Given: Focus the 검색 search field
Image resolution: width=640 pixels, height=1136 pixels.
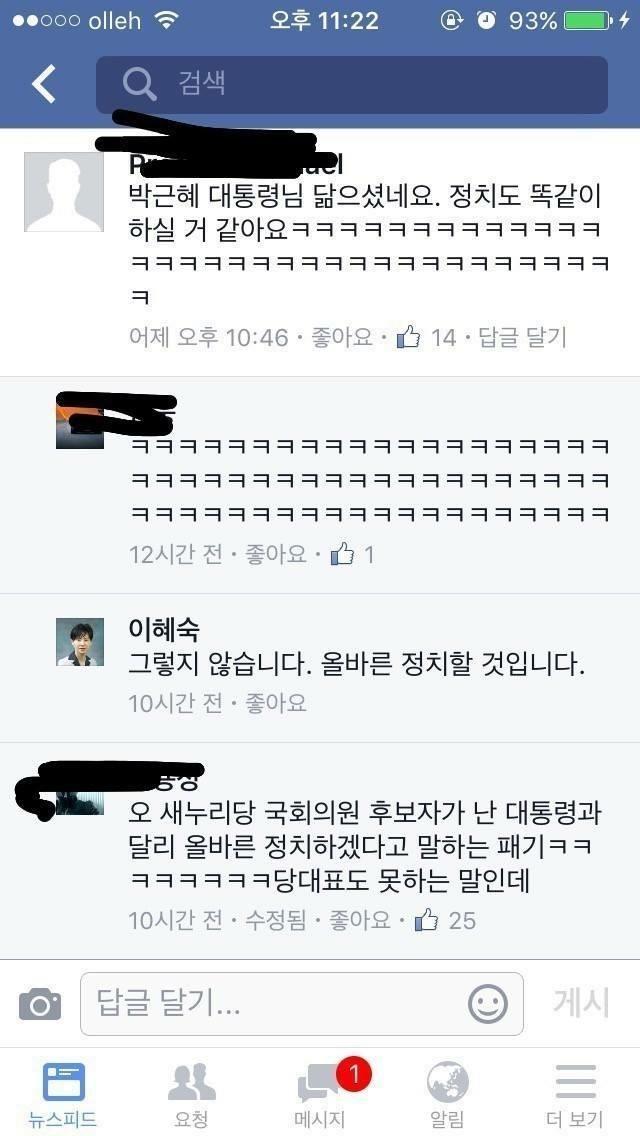Looking at the screenshot, I should point(352,85).
